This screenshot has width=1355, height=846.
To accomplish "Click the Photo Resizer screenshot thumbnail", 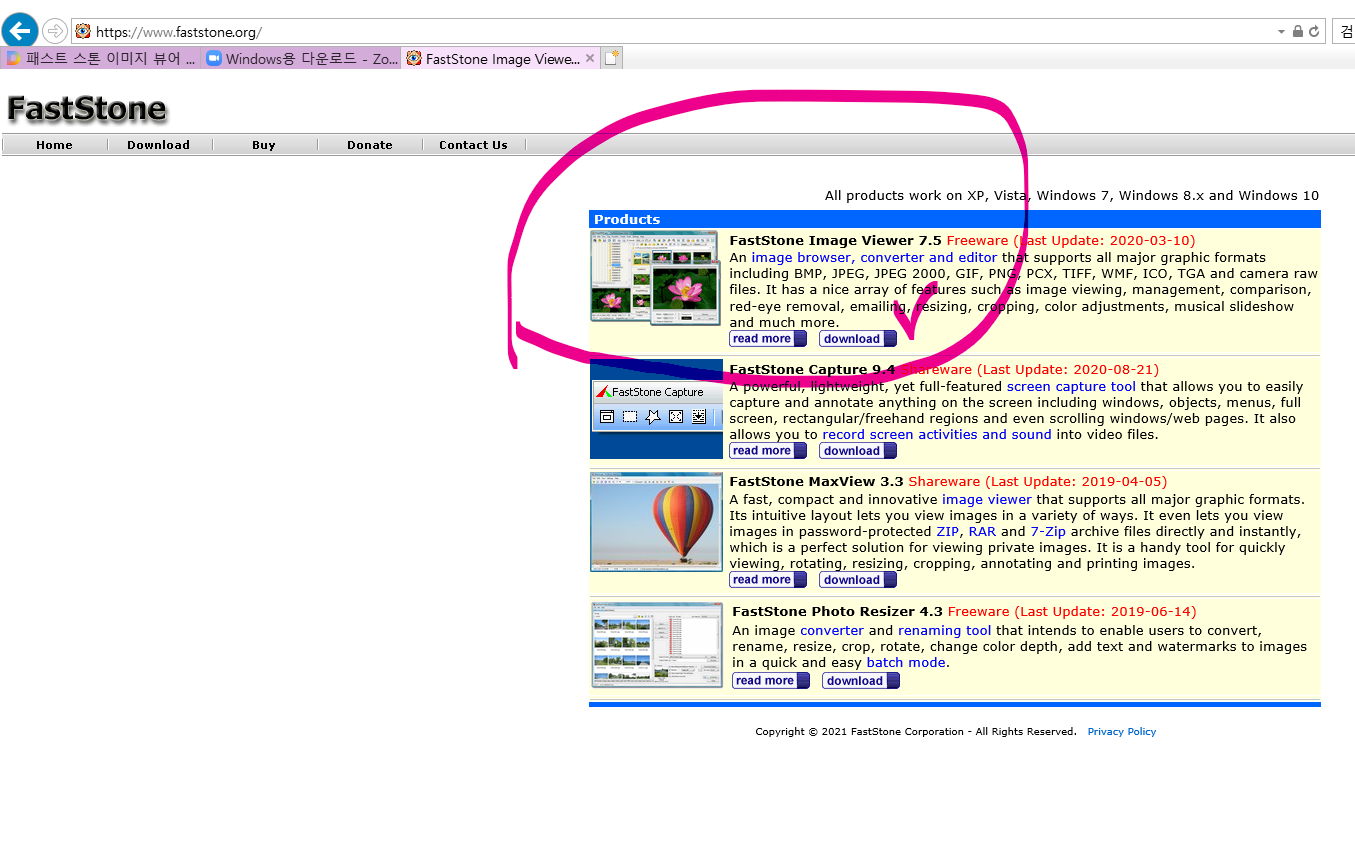I will (x=657, y=645).
